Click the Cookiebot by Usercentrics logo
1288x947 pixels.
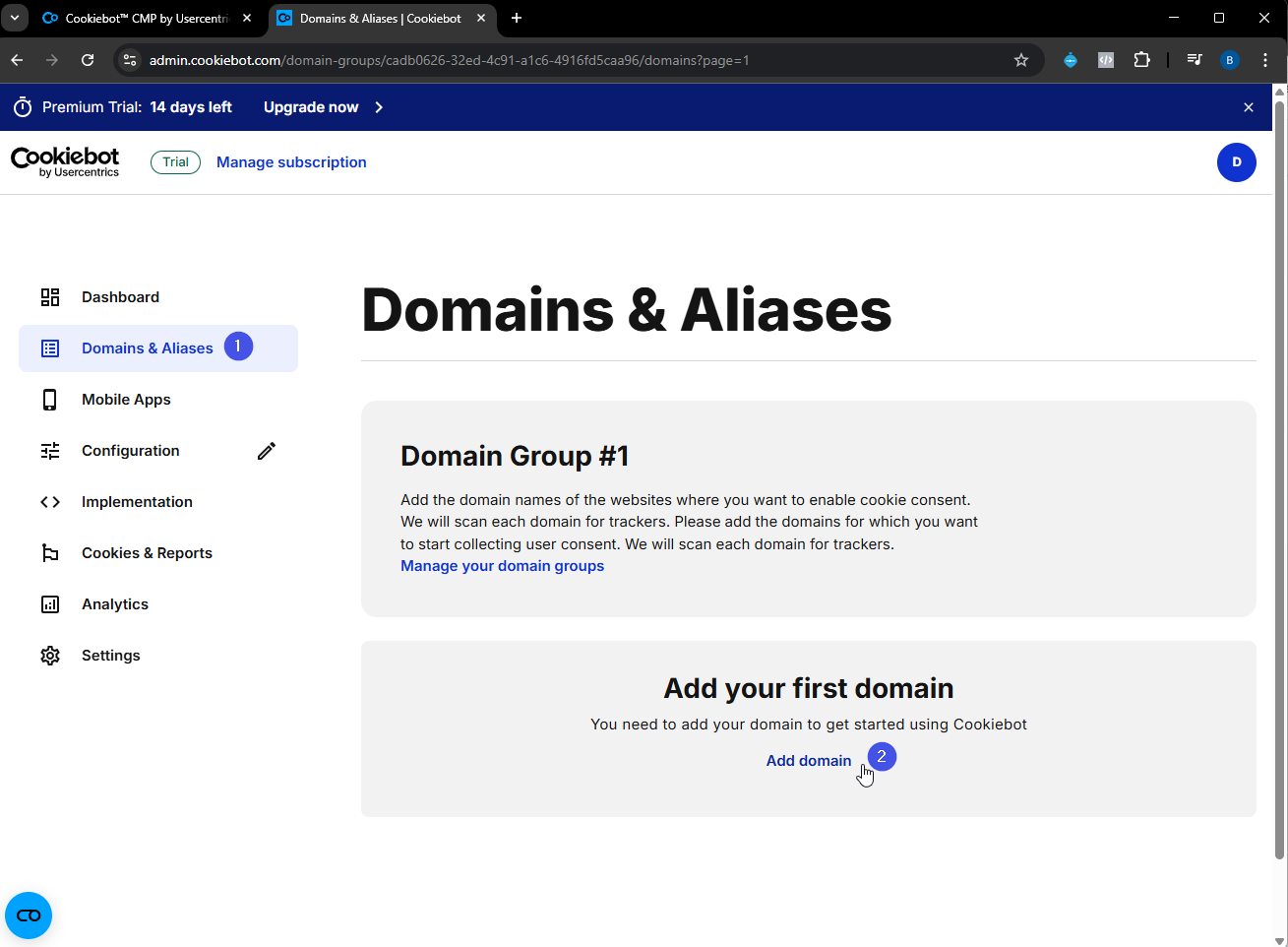pyautogui.click(x=65, y=162)
